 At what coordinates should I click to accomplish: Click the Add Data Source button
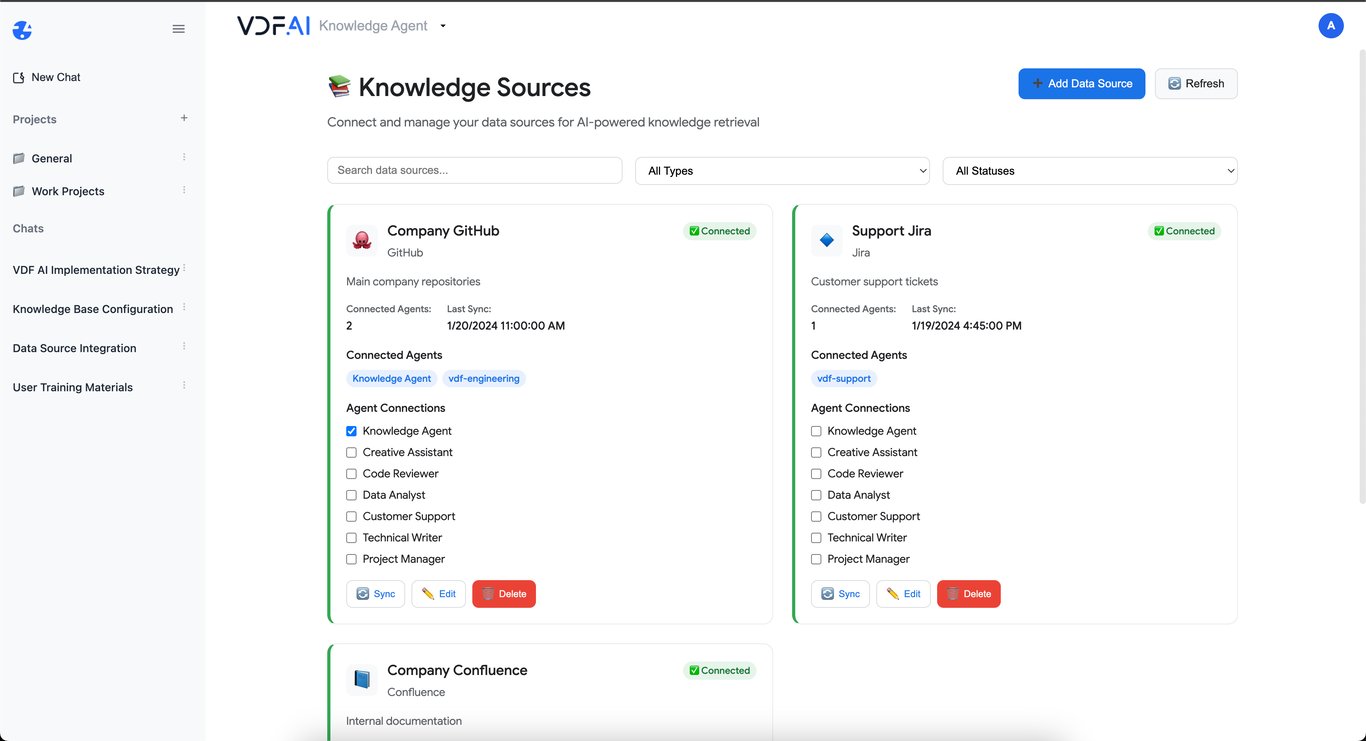1081,83
